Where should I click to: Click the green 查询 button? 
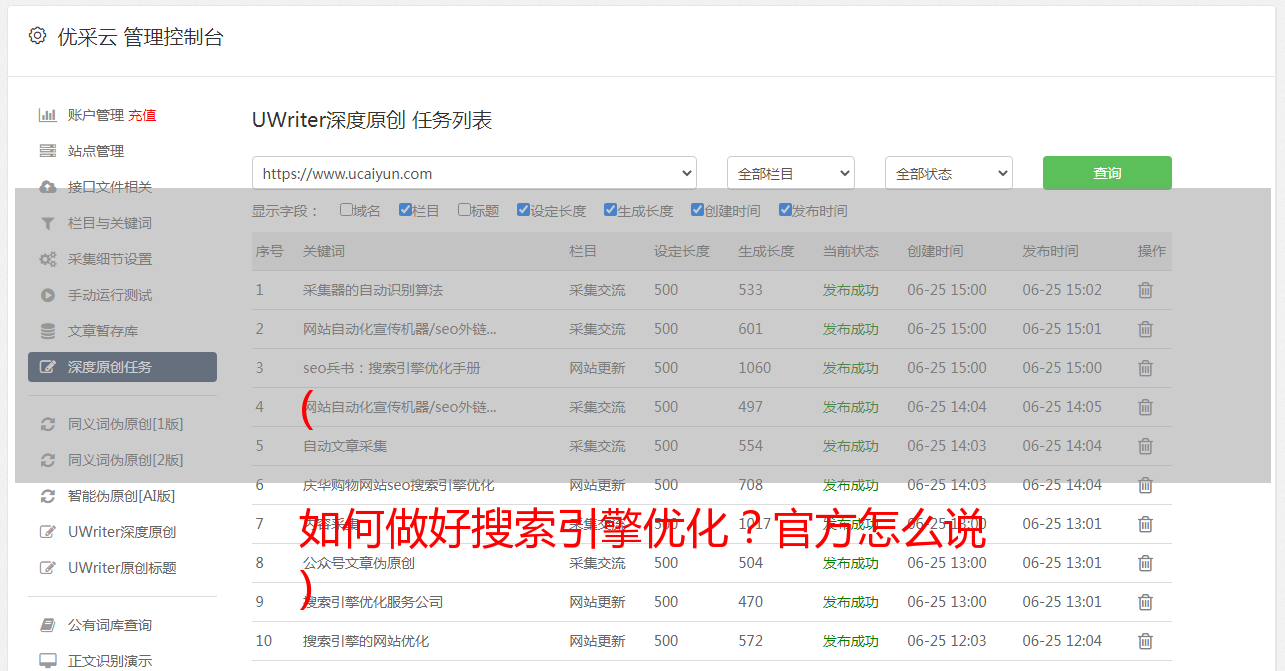click(1107, 173)
